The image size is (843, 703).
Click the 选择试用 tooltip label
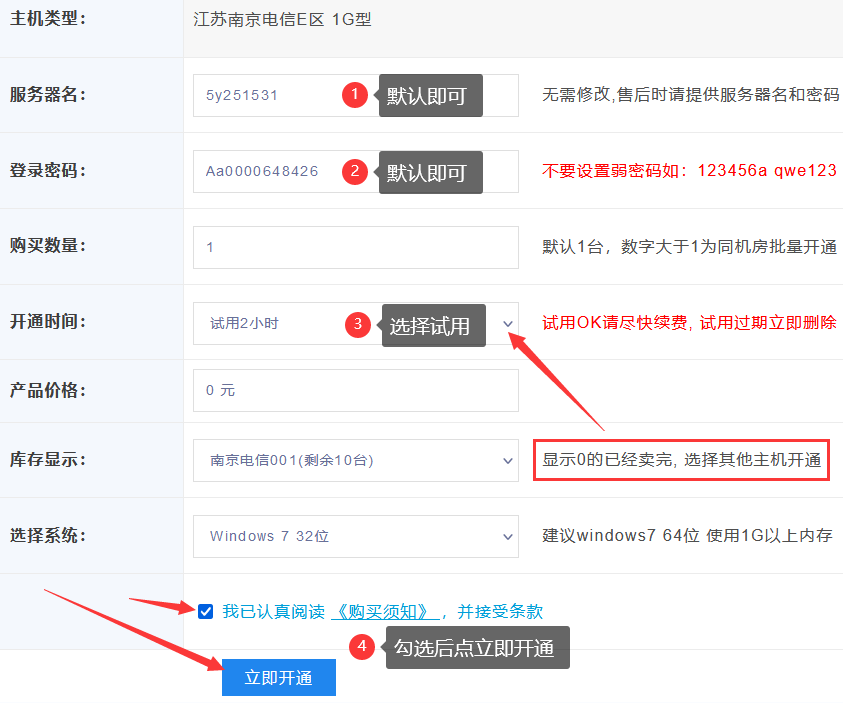point(432,325)
